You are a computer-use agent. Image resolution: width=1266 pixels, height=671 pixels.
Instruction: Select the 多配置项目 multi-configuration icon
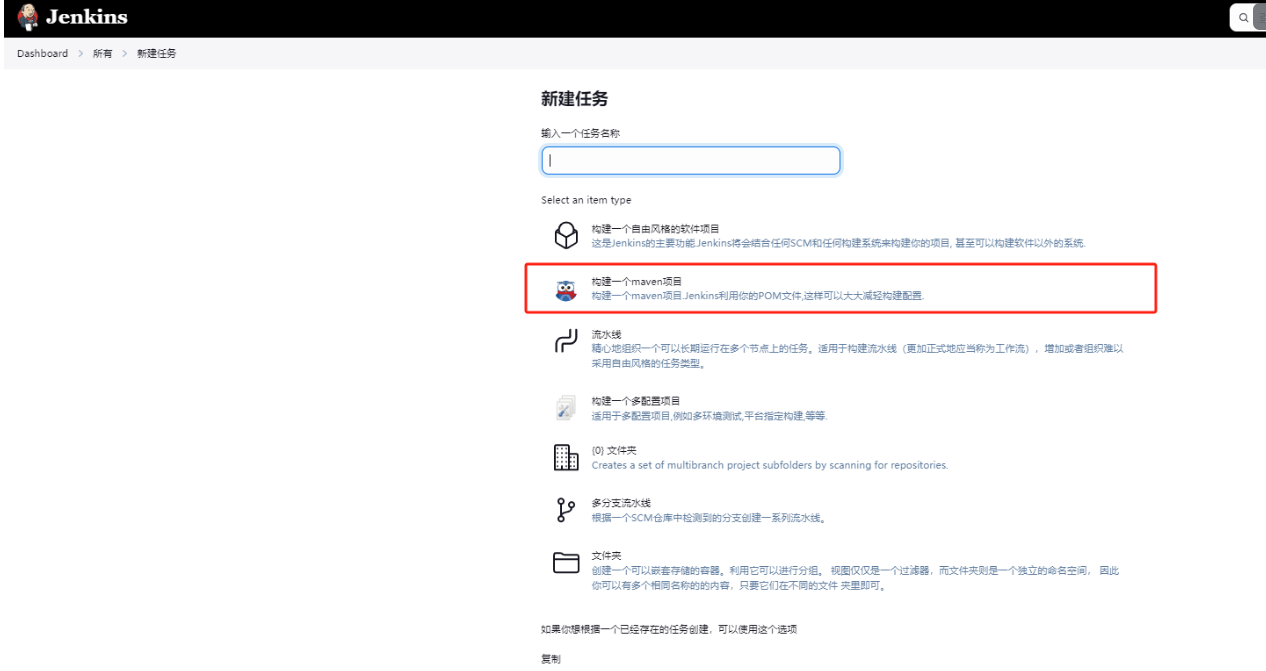click(x=566, y=408)
